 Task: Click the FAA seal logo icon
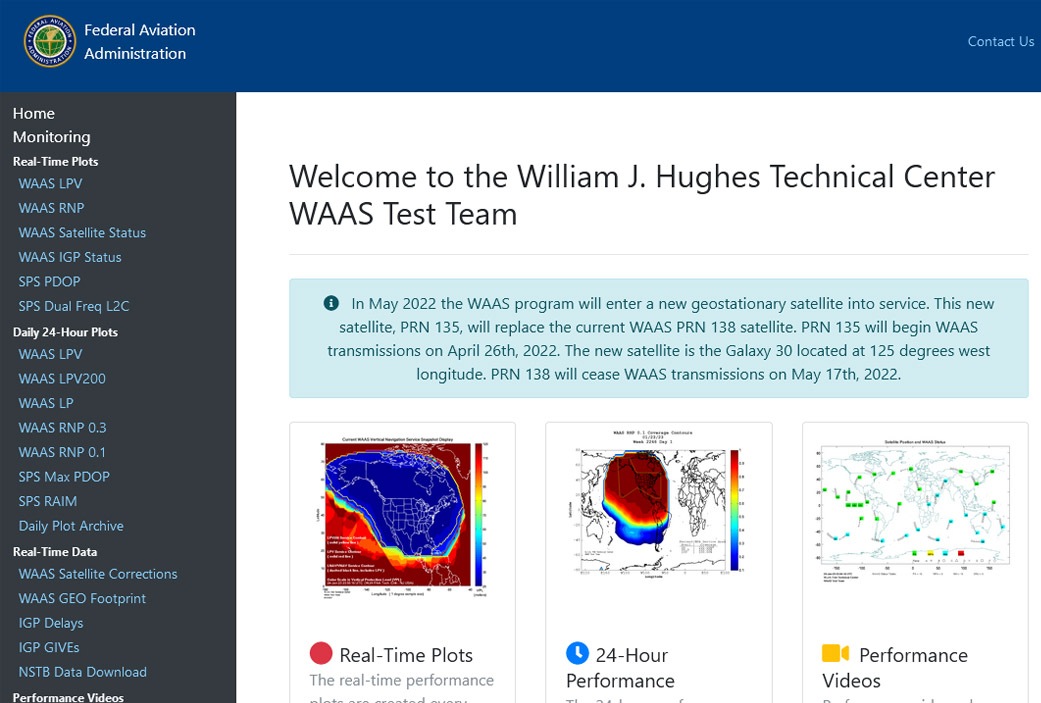(49, 42)
